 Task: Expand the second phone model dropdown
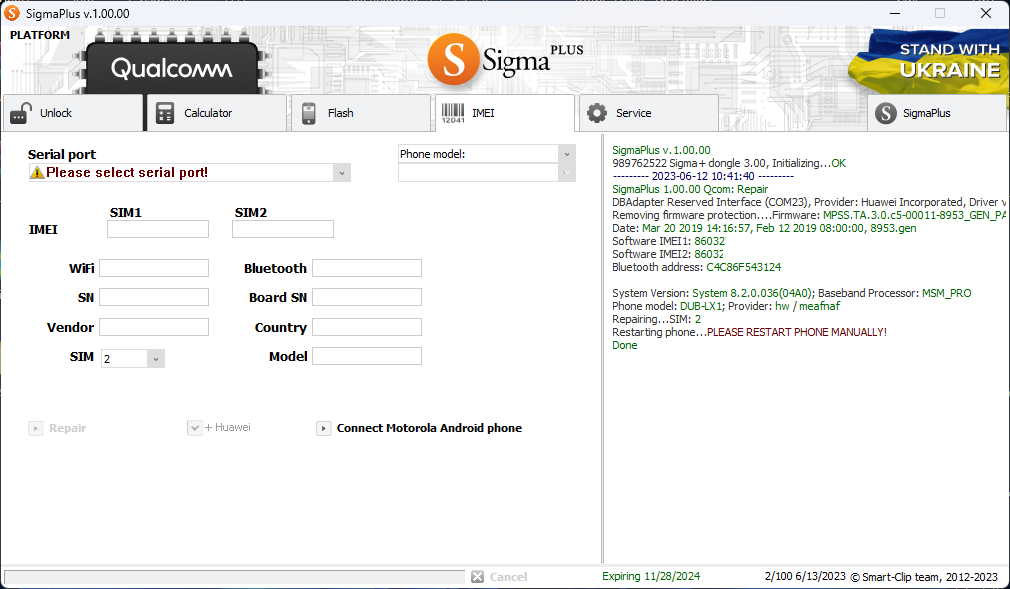(x=567, y=173)
